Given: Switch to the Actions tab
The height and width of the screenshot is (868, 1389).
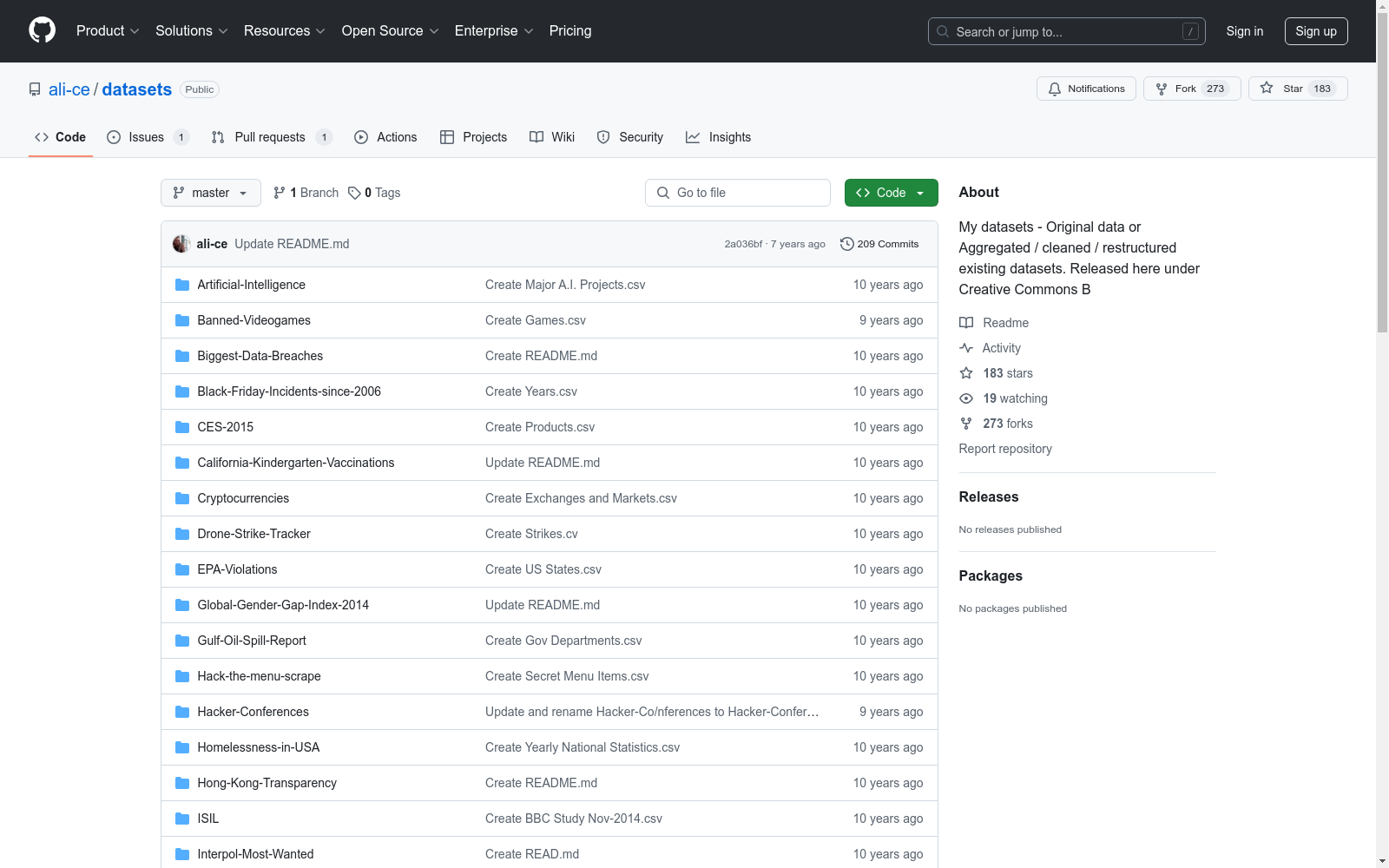Looking at the screenshot, I should click(x=385, y=137).
